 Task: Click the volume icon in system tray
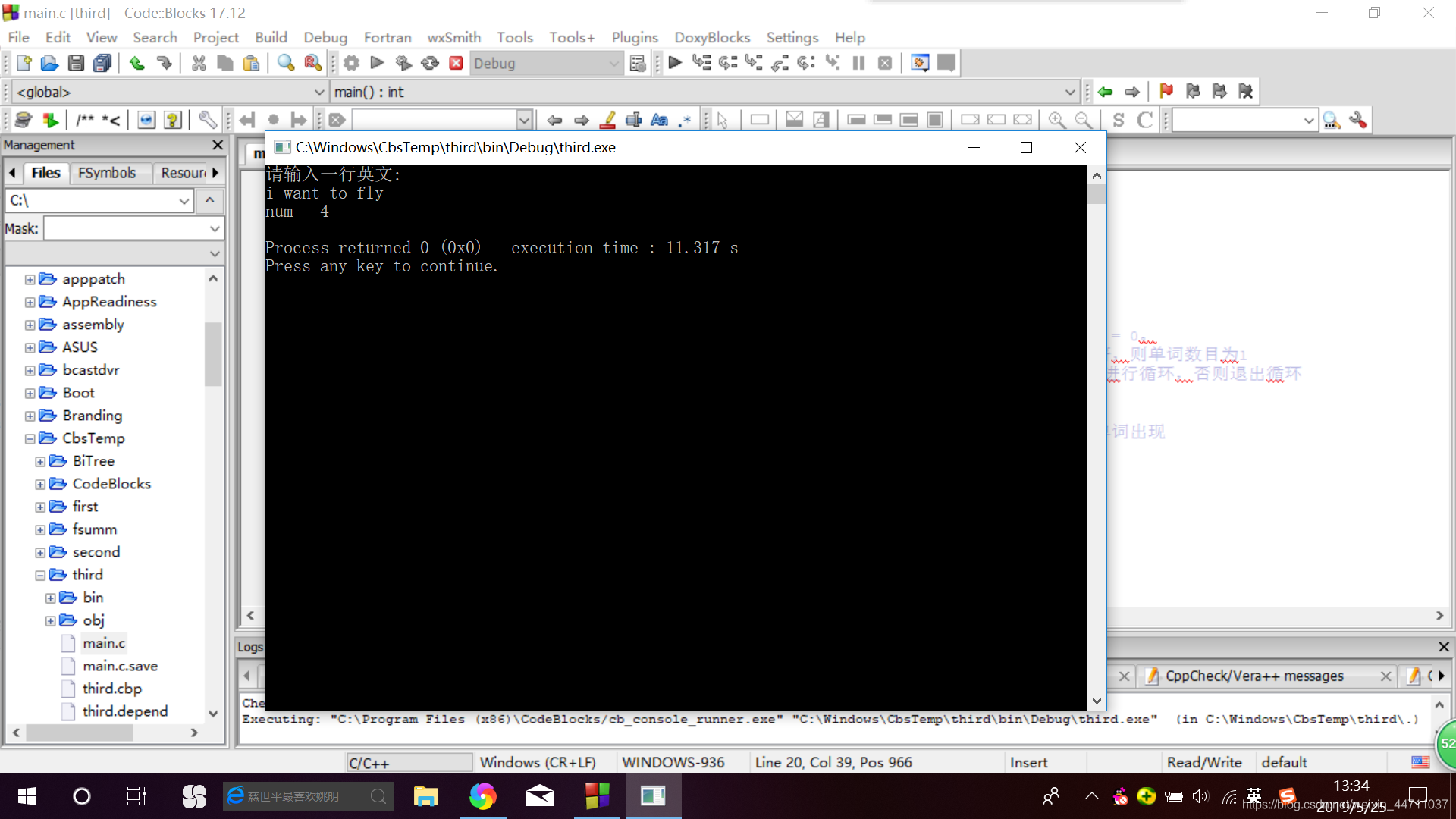point(1200,796)
